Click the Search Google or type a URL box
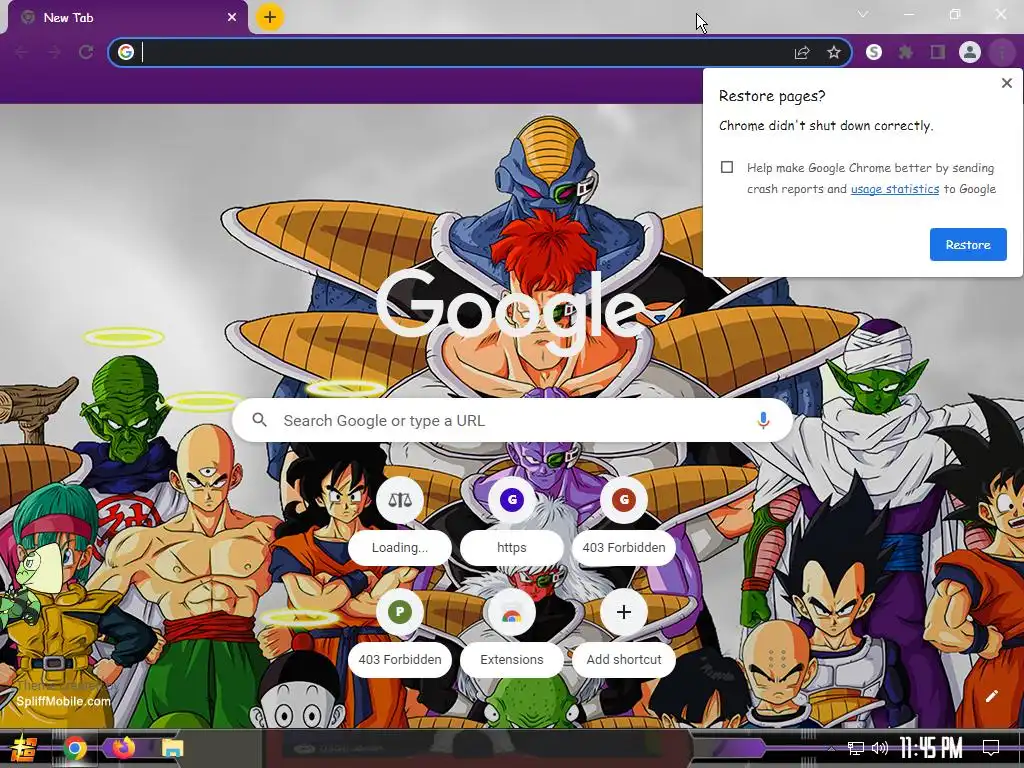 (513, 421)
